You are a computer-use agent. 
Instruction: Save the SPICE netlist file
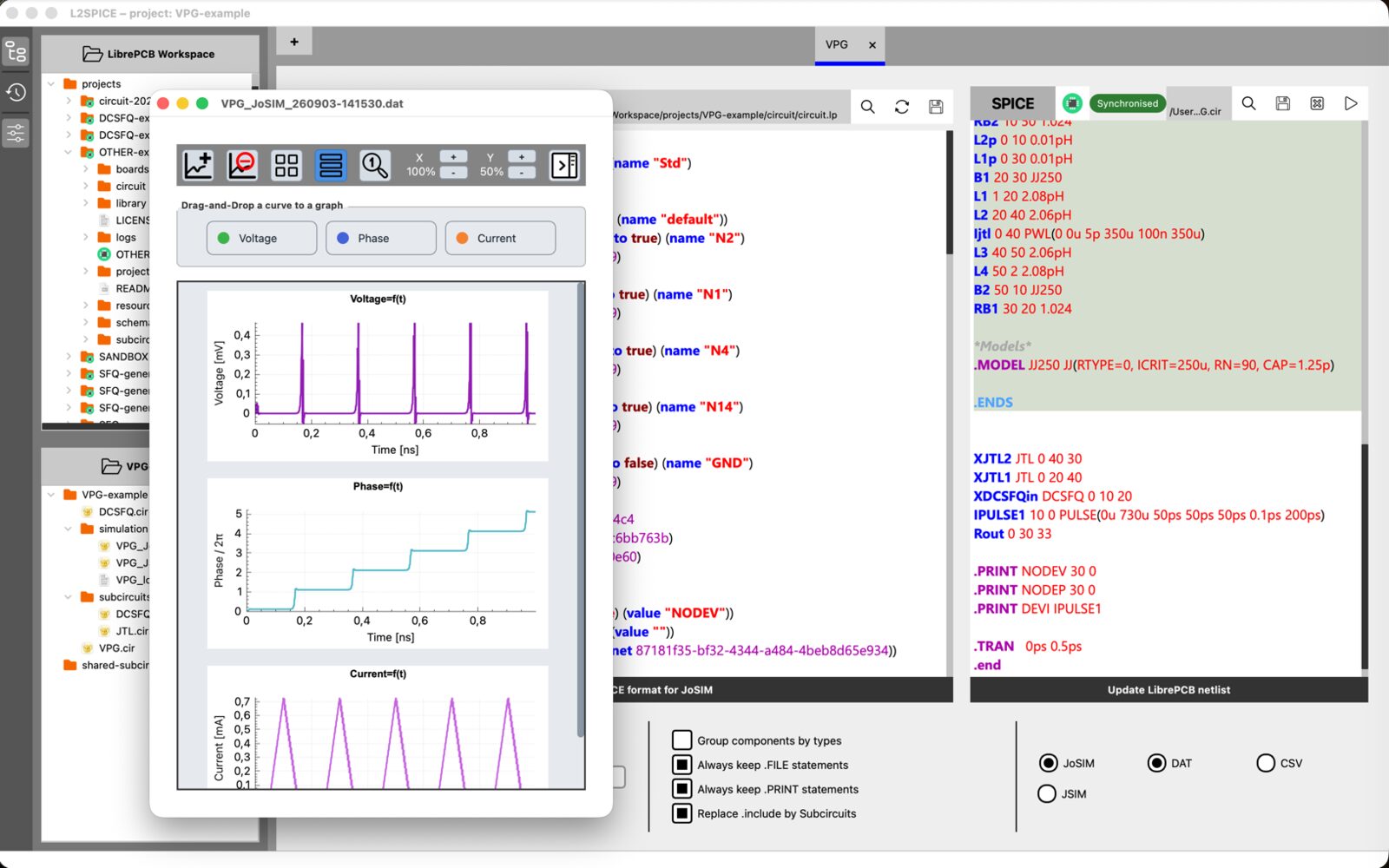point(1282,103)
